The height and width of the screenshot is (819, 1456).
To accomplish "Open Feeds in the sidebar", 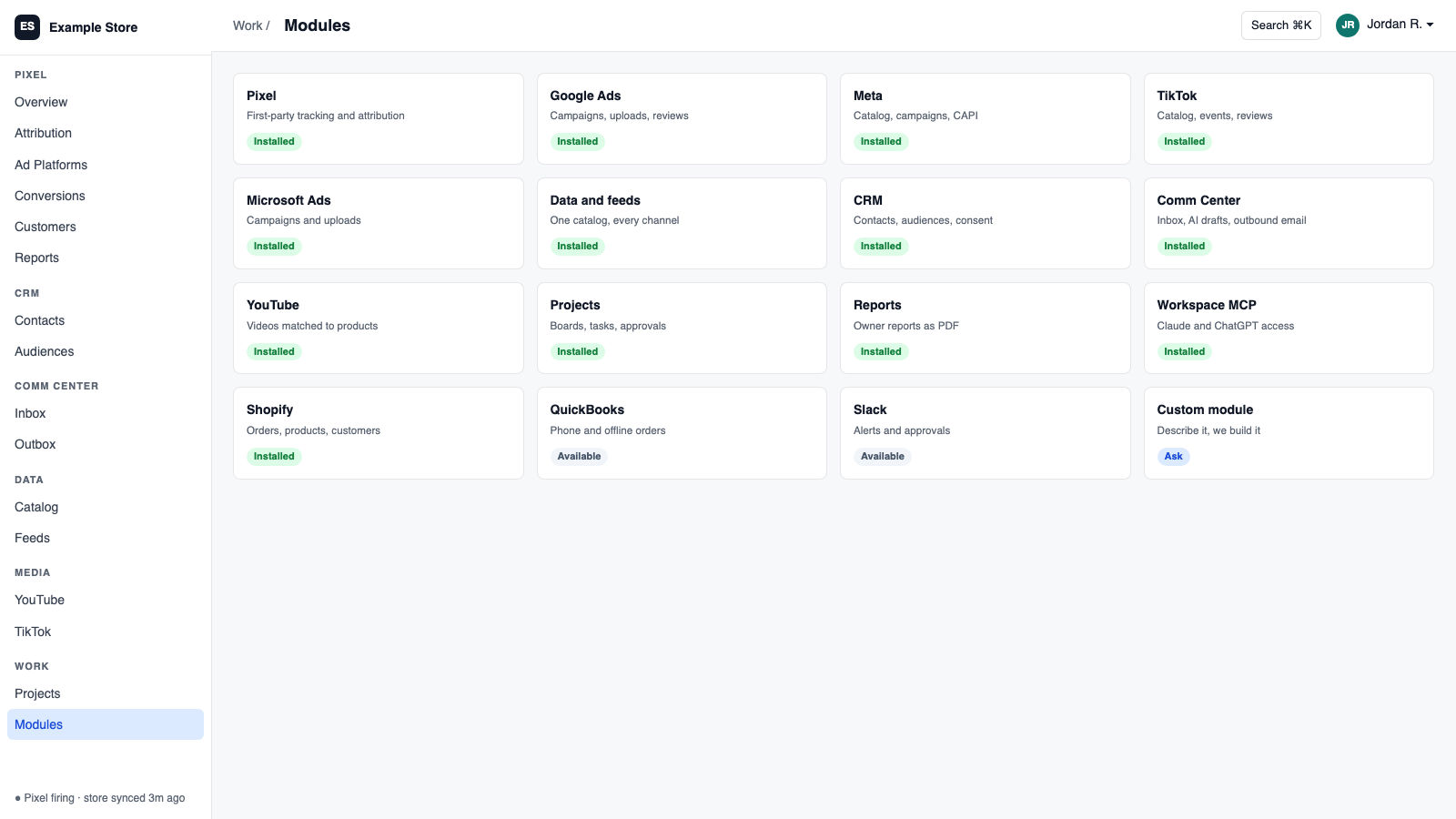I will point(106,538).
